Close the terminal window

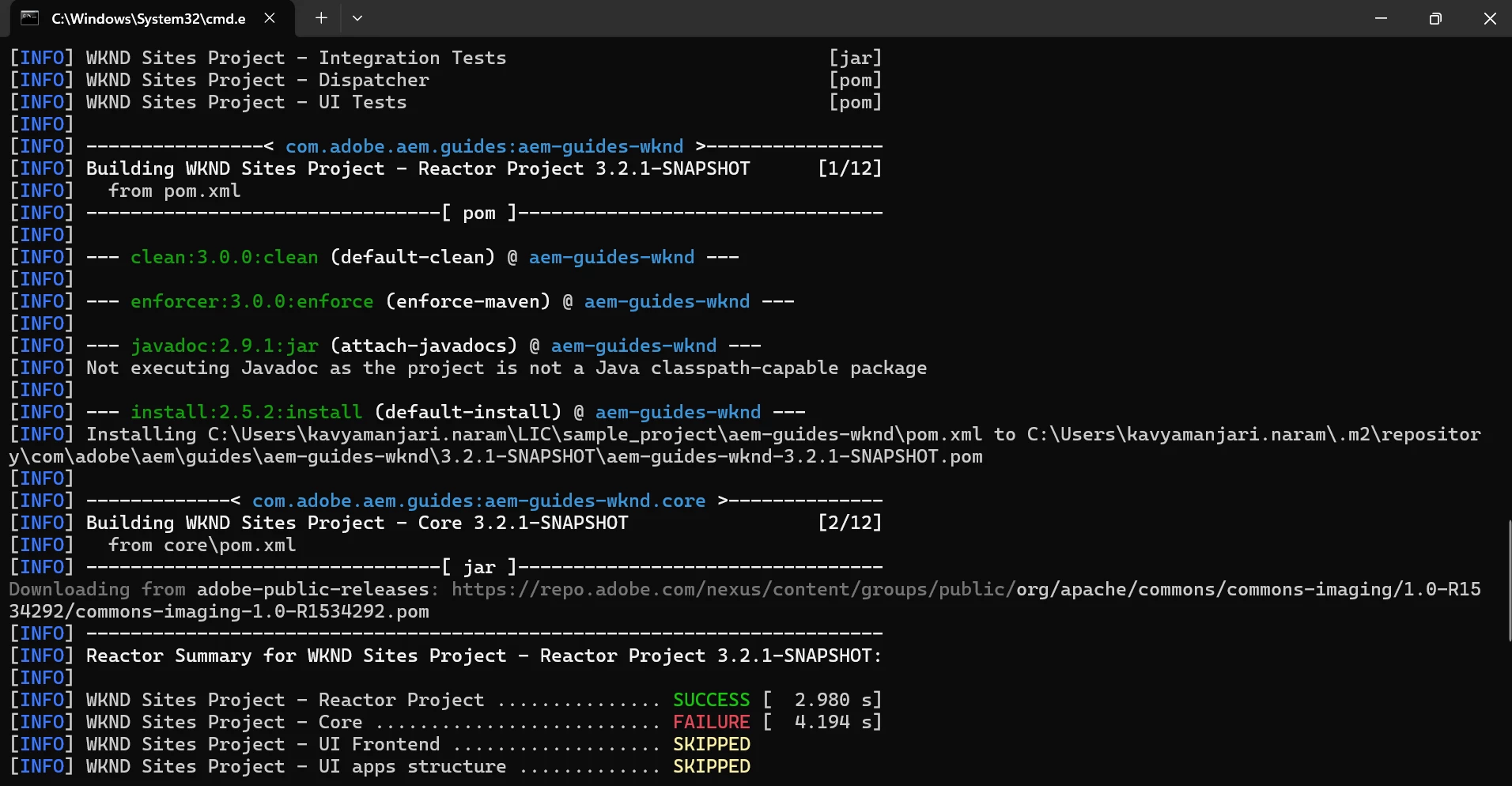[1490, 18]
